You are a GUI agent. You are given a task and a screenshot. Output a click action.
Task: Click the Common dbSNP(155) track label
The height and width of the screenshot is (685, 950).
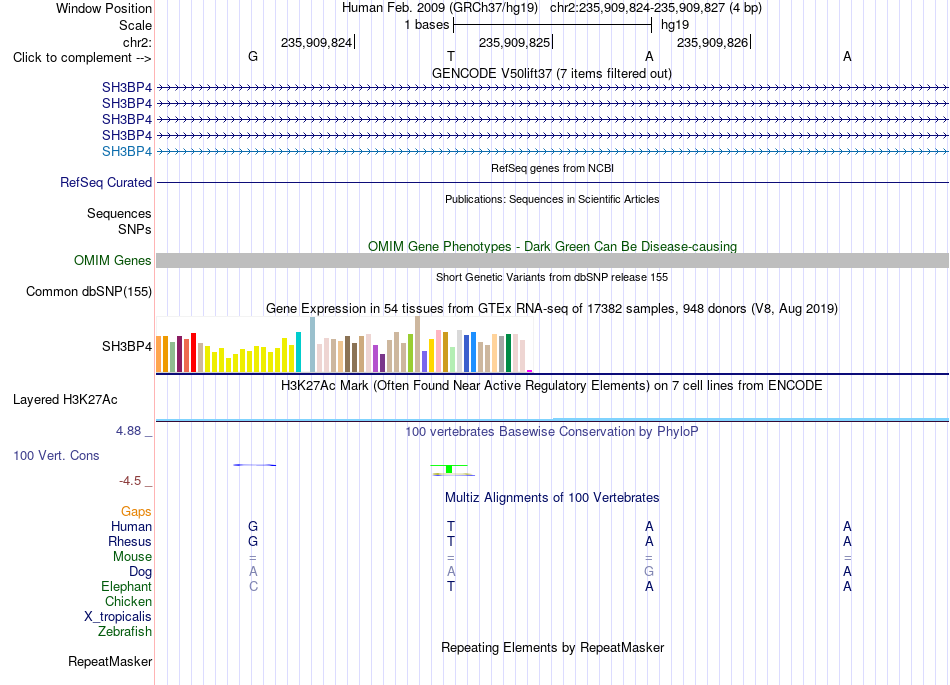coord(88,291)
